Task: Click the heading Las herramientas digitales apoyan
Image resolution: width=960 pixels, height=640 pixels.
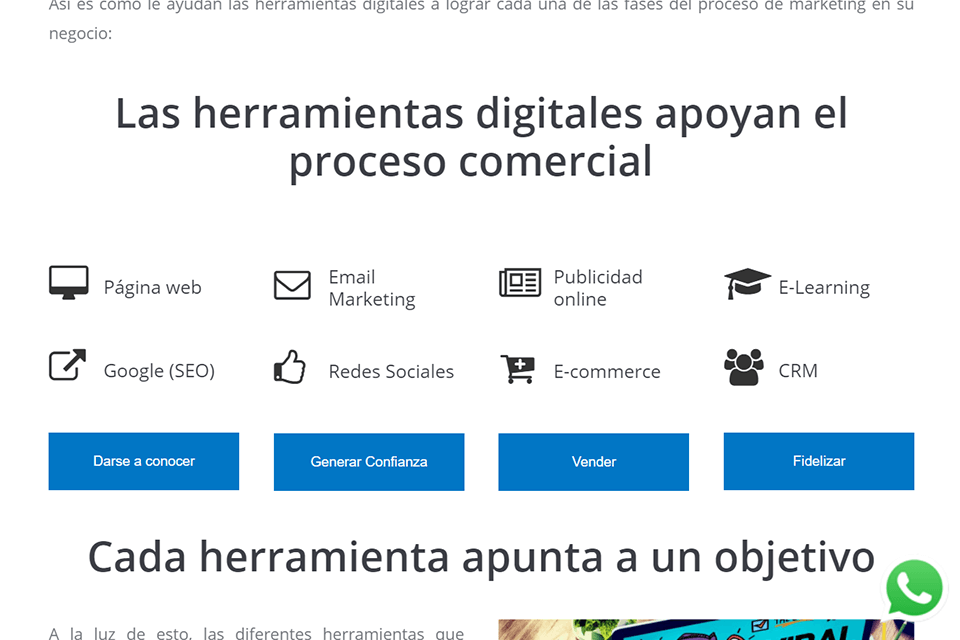Action: [481, 138]
